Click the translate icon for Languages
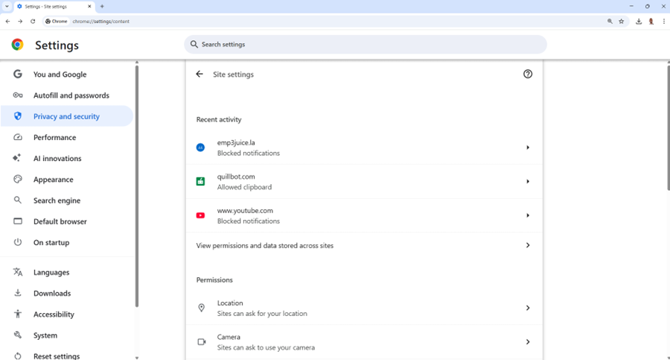Viewport: 670px width, 360px height. [18, 272]
